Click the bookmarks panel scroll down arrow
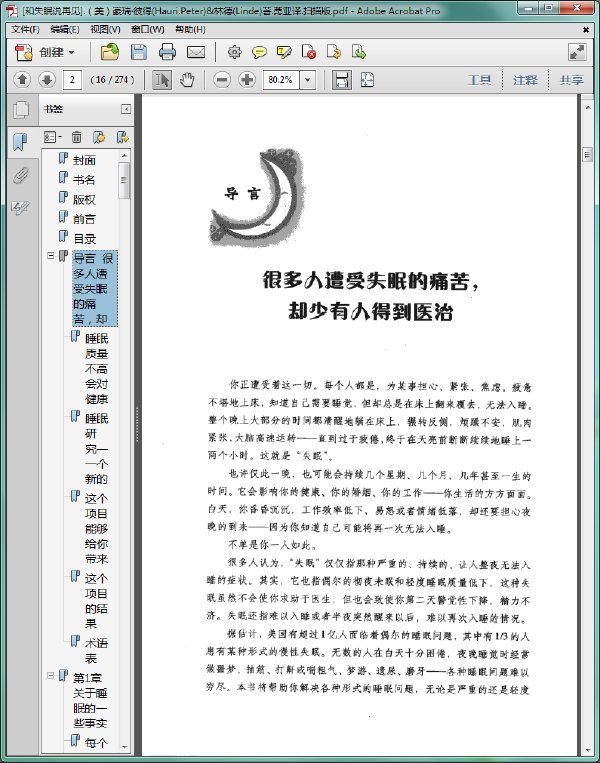 click(124, 746)
